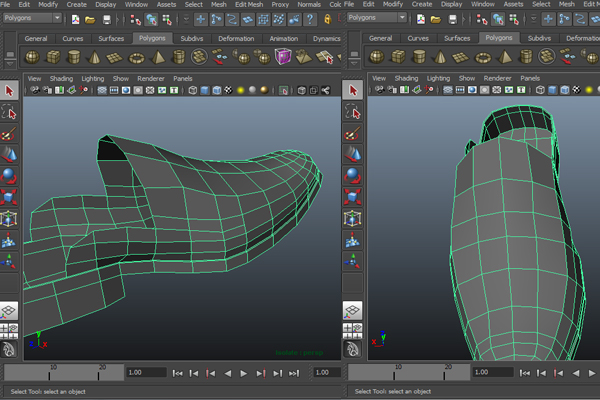This screenshot has height=400, width=600.
Task: Toggle the selection lock icon in left window
Action: pos(328,19)
